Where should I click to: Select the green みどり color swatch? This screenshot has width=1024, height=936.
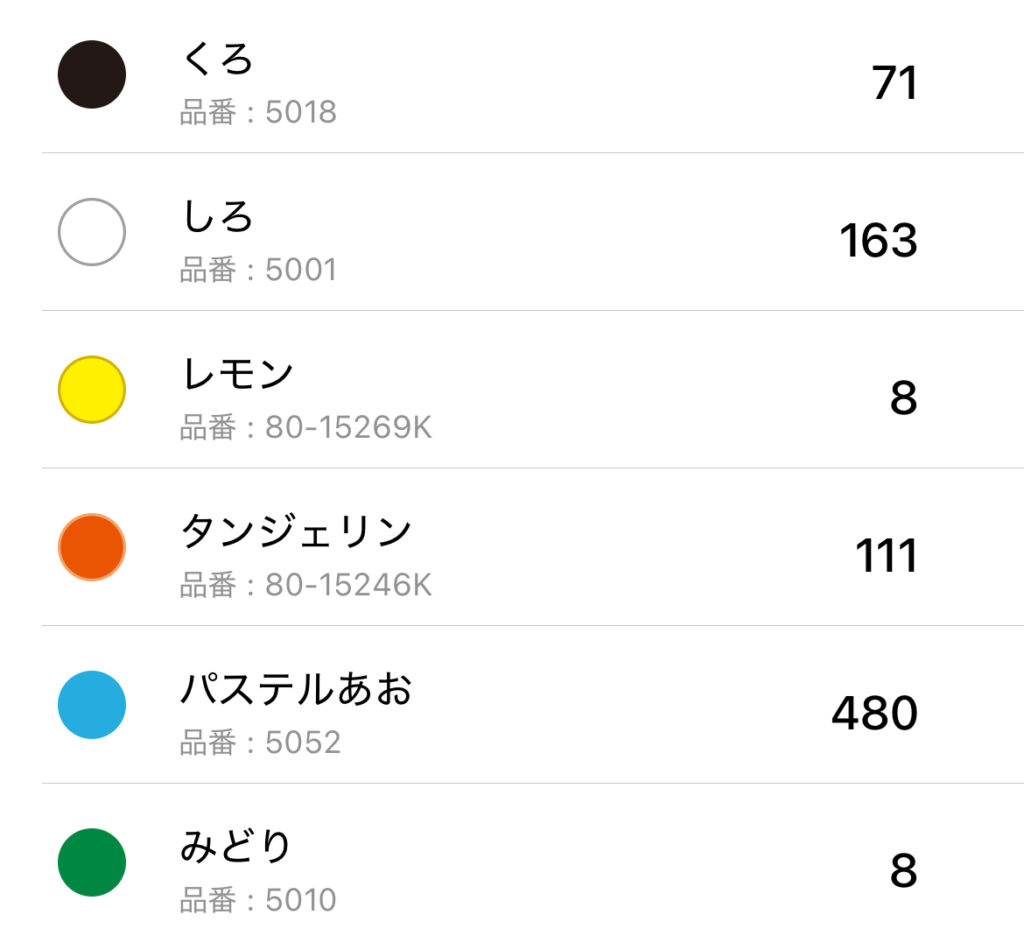click(91, 862)
